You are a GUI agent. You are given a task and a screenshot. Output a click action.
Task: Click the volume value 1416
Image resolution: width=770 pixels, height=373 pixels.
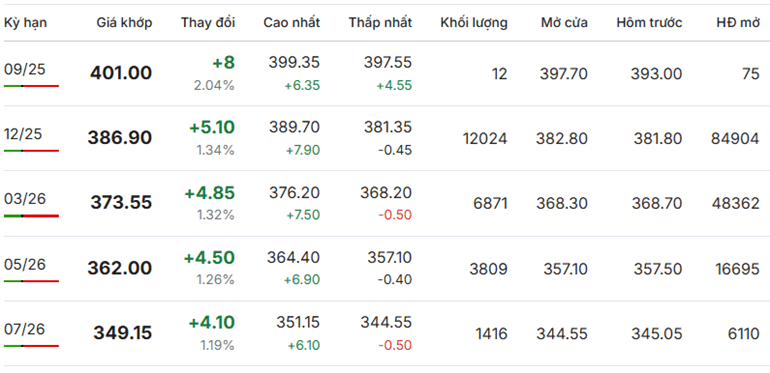click(x=492, y=334)
